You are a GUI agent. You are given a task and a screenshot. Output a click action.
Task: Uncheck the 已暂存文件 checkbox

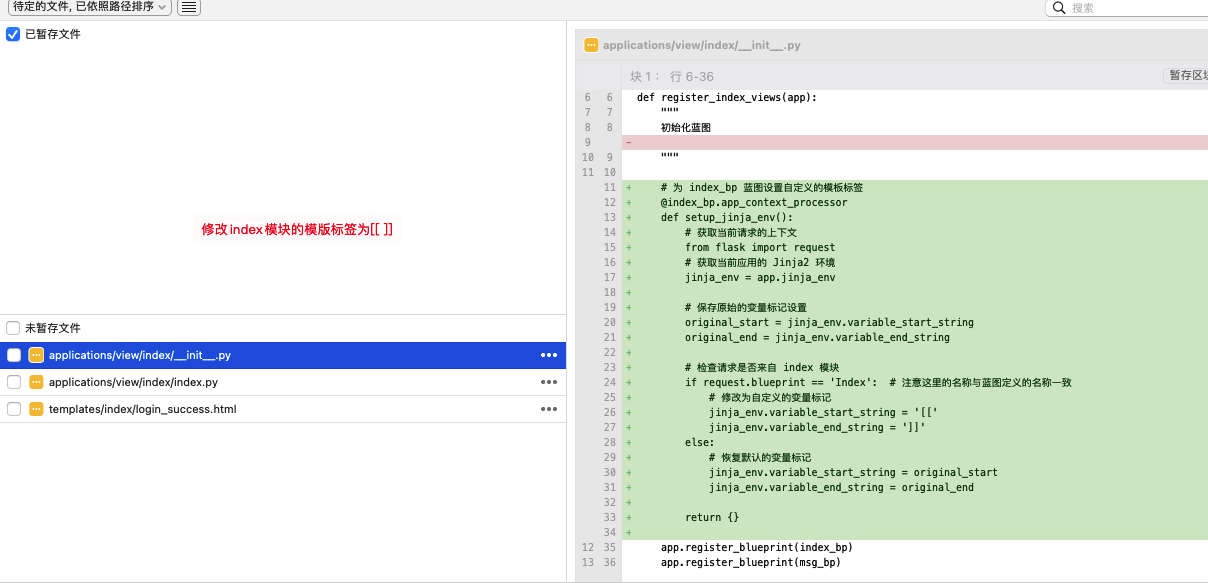[x=13, y=34]
